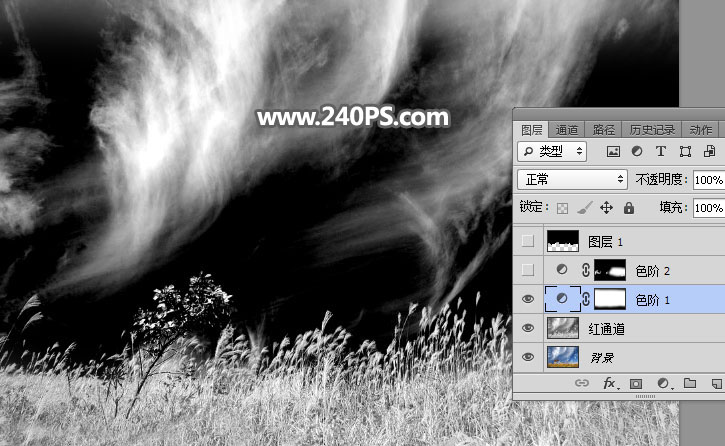Filter layers by pixel image type
This screenshot has height=446, width=725.
point(614,152)
